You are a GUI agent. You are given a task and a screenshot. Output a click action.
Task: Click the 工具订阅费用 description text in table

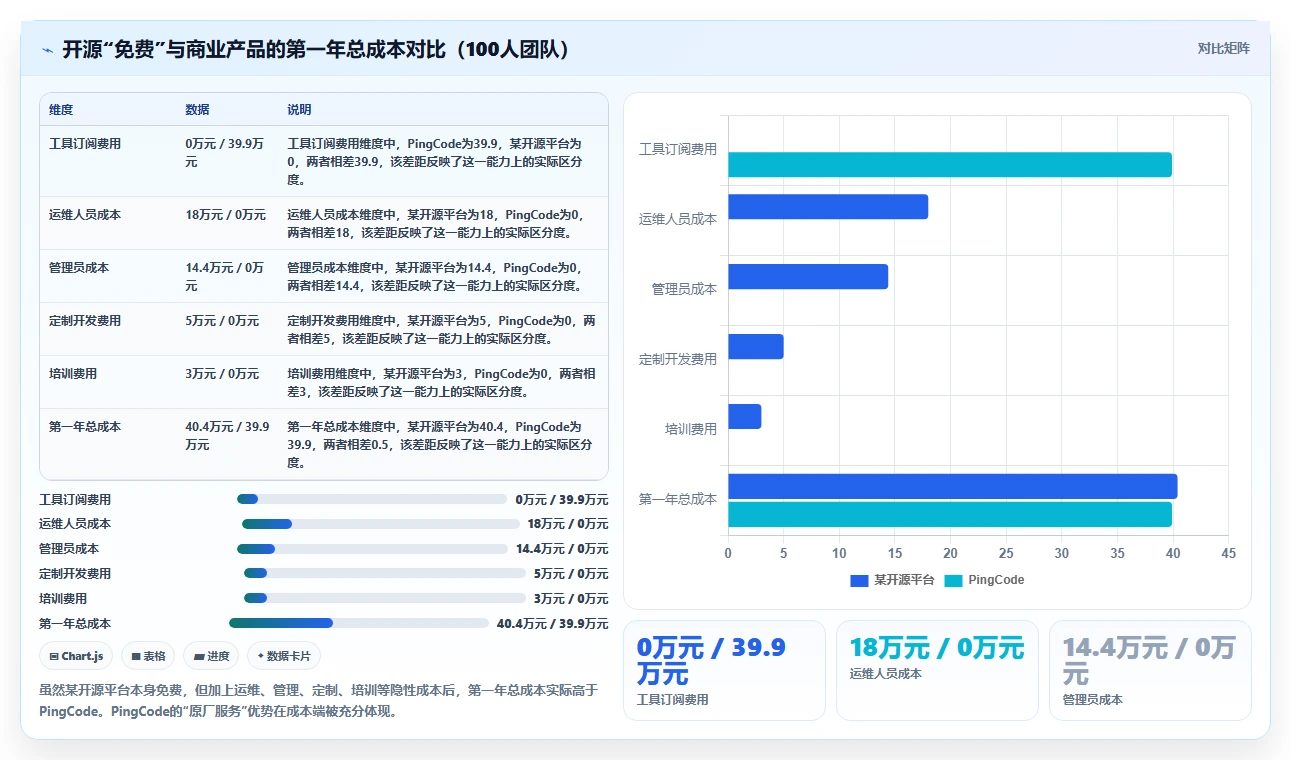pyautogui.click(x=435, y=162)
